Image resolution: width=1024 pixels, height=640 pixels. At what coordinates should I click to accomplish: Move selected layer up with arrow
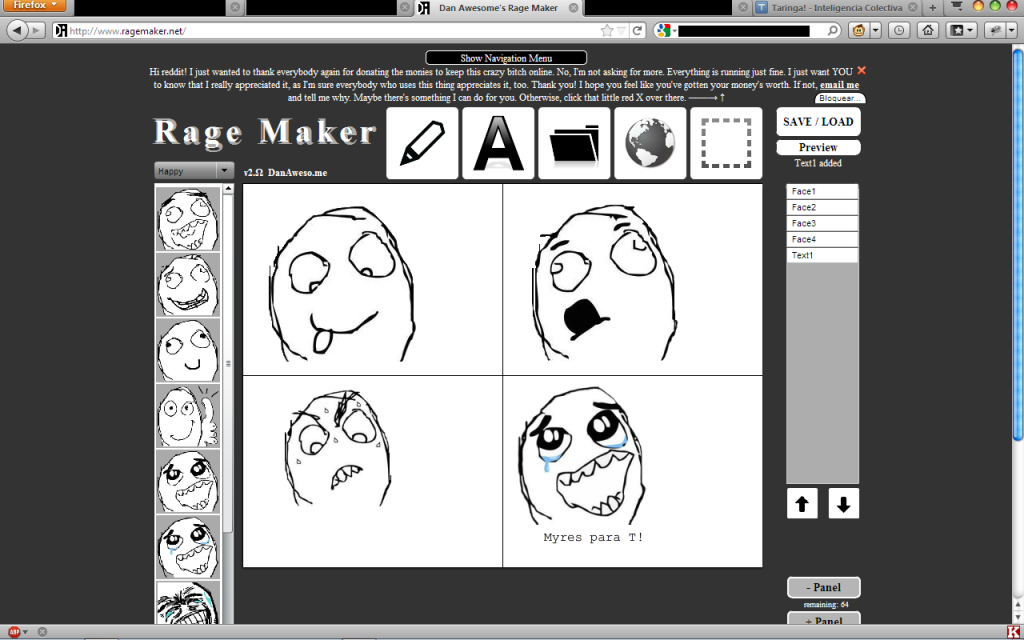click(x=802, y=504)
